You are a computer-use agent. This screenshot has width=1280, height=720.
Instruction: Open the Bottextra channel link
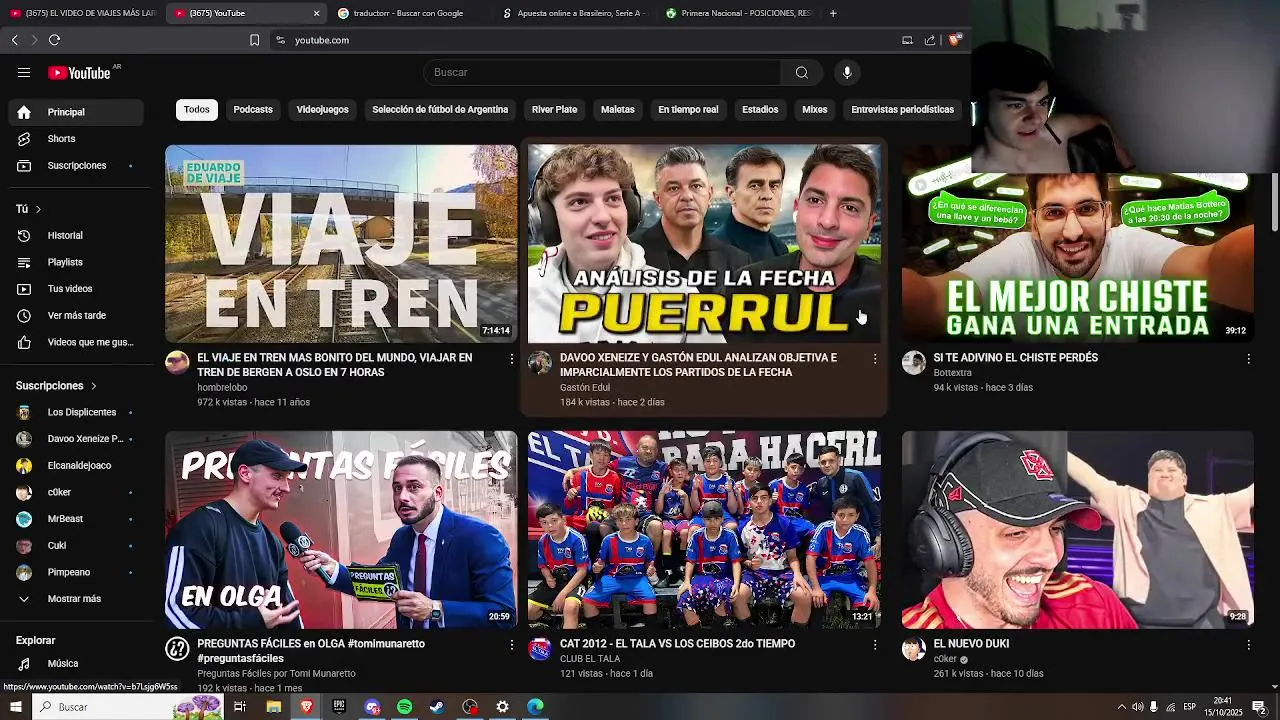tap(953, 373)
